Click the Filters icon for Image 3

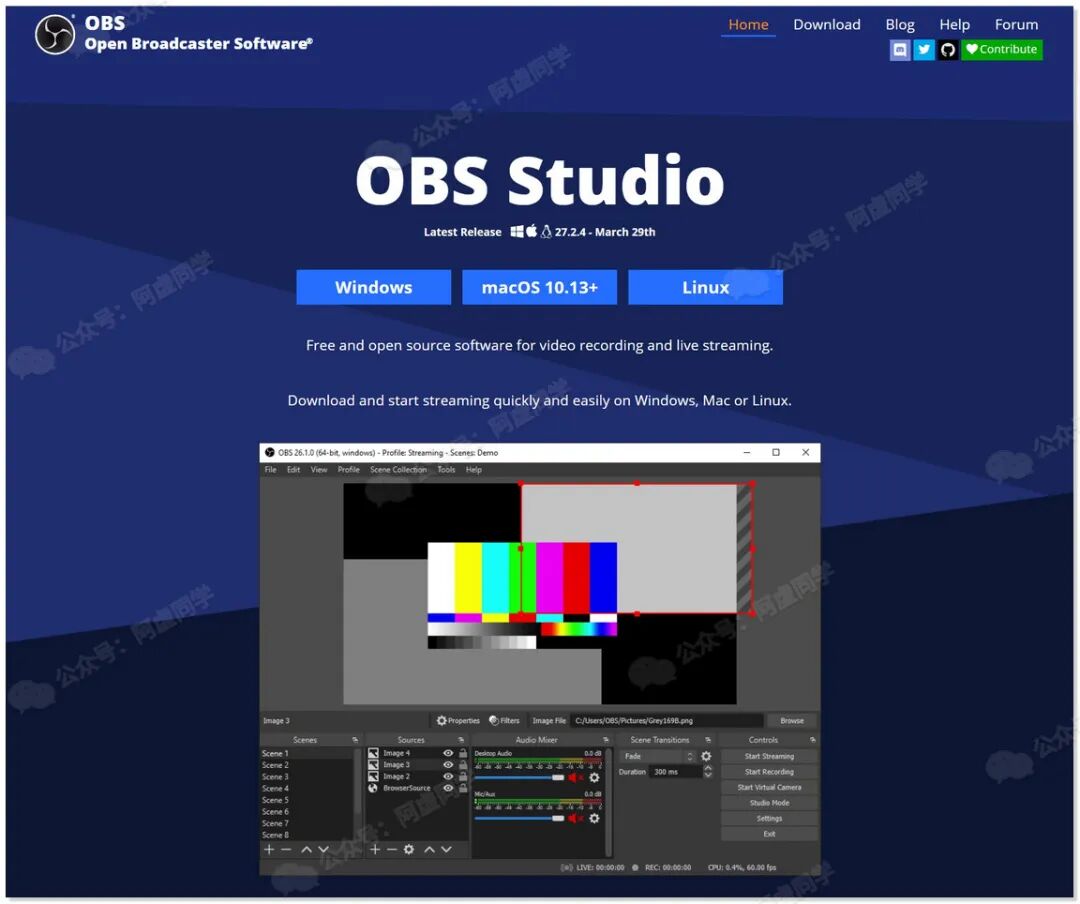coord(494,721)
